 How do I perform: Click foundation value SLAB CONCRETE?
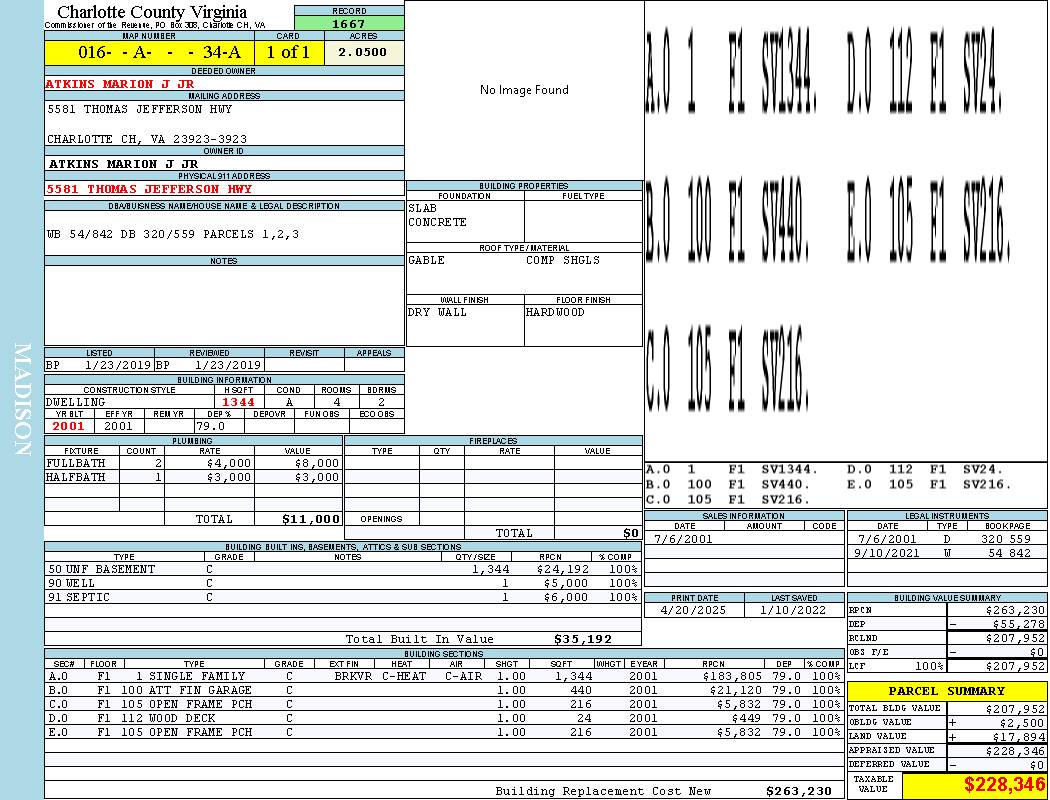point(437,215)
